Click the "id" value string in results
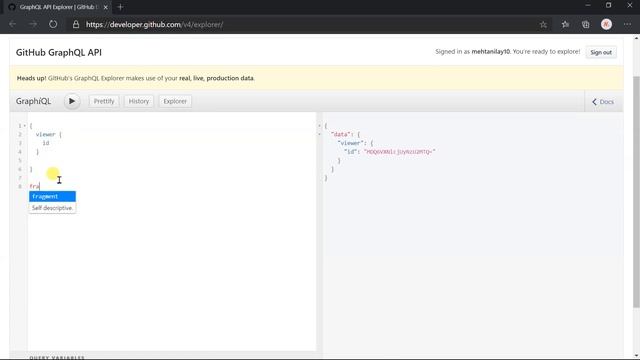640x360 pixels. [x=400, y=151]
